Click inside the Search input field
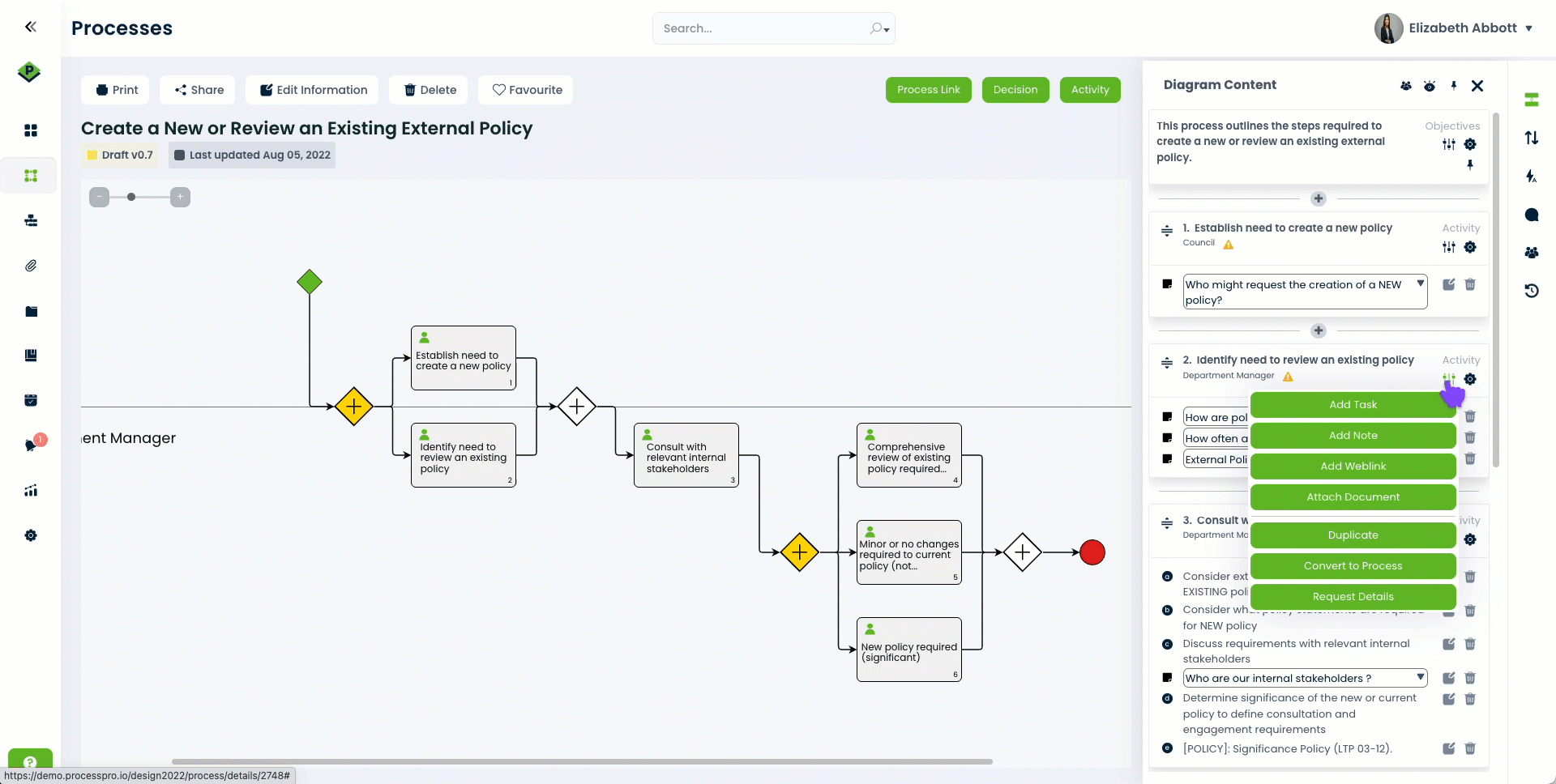Screen dimensions: 1556x784 coord(762,28)
